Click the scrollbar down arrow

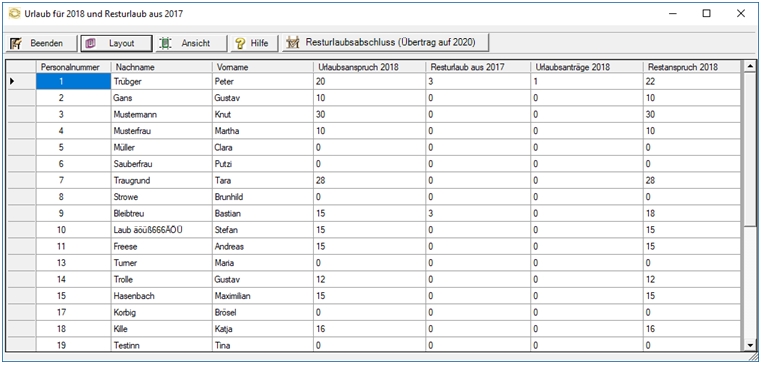click(x=750, y=345)
